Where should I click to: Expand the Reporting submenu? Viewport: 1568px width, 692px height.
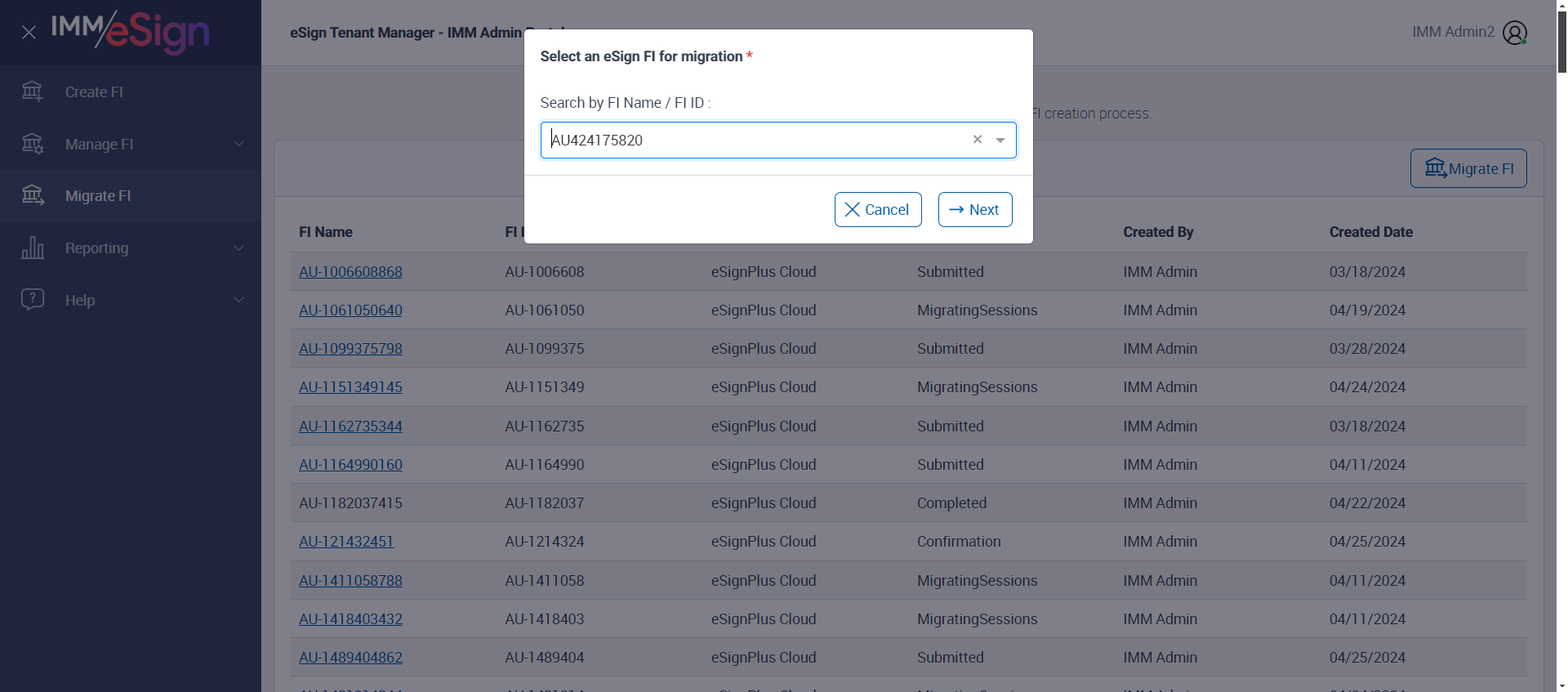click(238, 248)
